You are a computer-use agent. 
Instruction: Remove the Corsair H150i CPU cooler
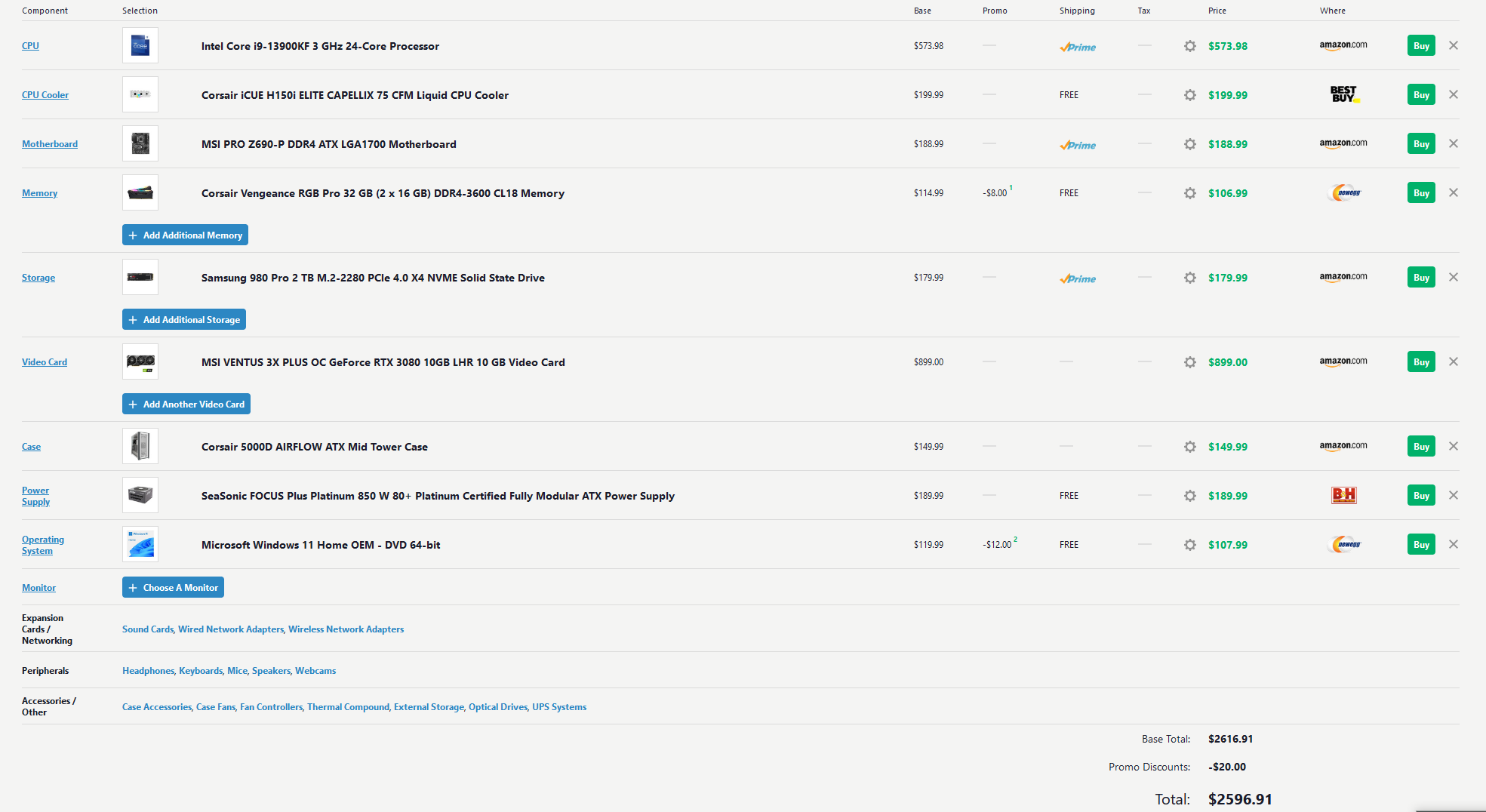(1454, 94)
